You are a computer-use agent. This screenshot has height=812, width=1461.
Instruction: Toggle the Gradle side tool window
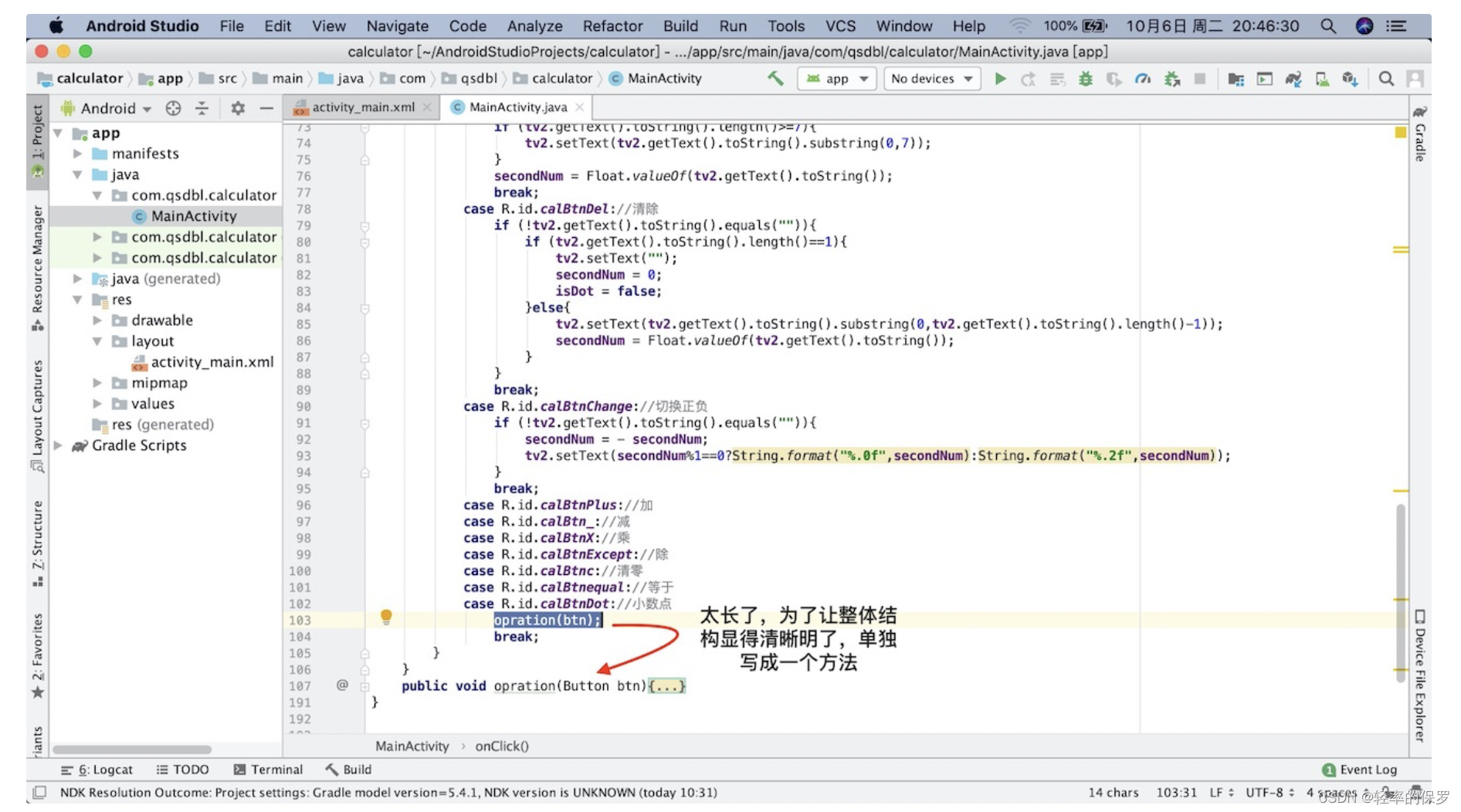pos(1419,133)
